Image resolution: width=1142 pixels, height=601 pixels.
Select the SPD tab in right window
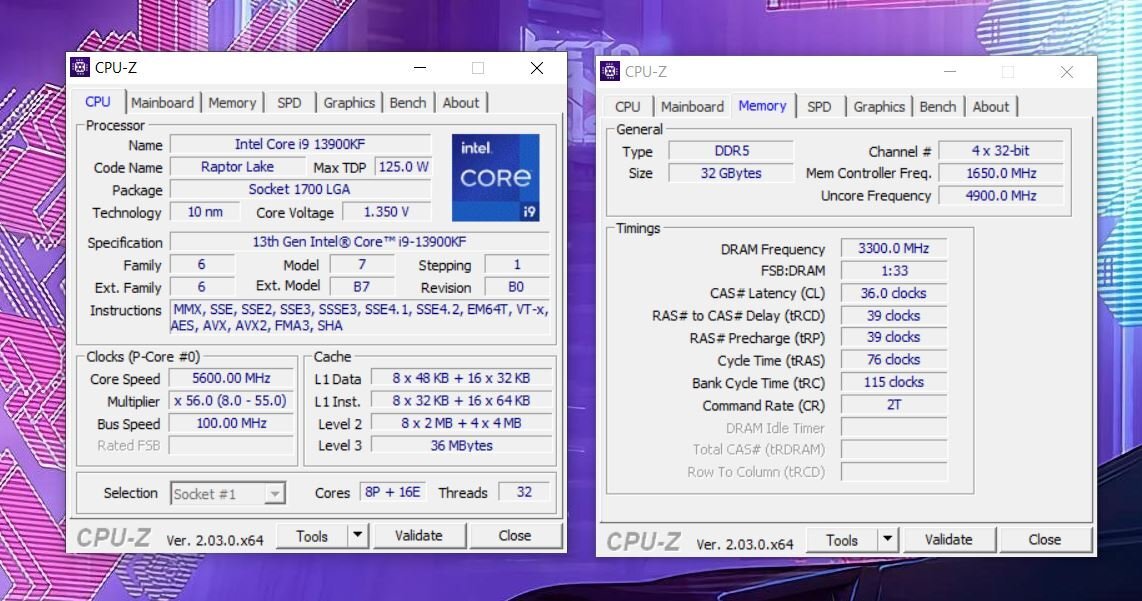[x=818, y=107]
